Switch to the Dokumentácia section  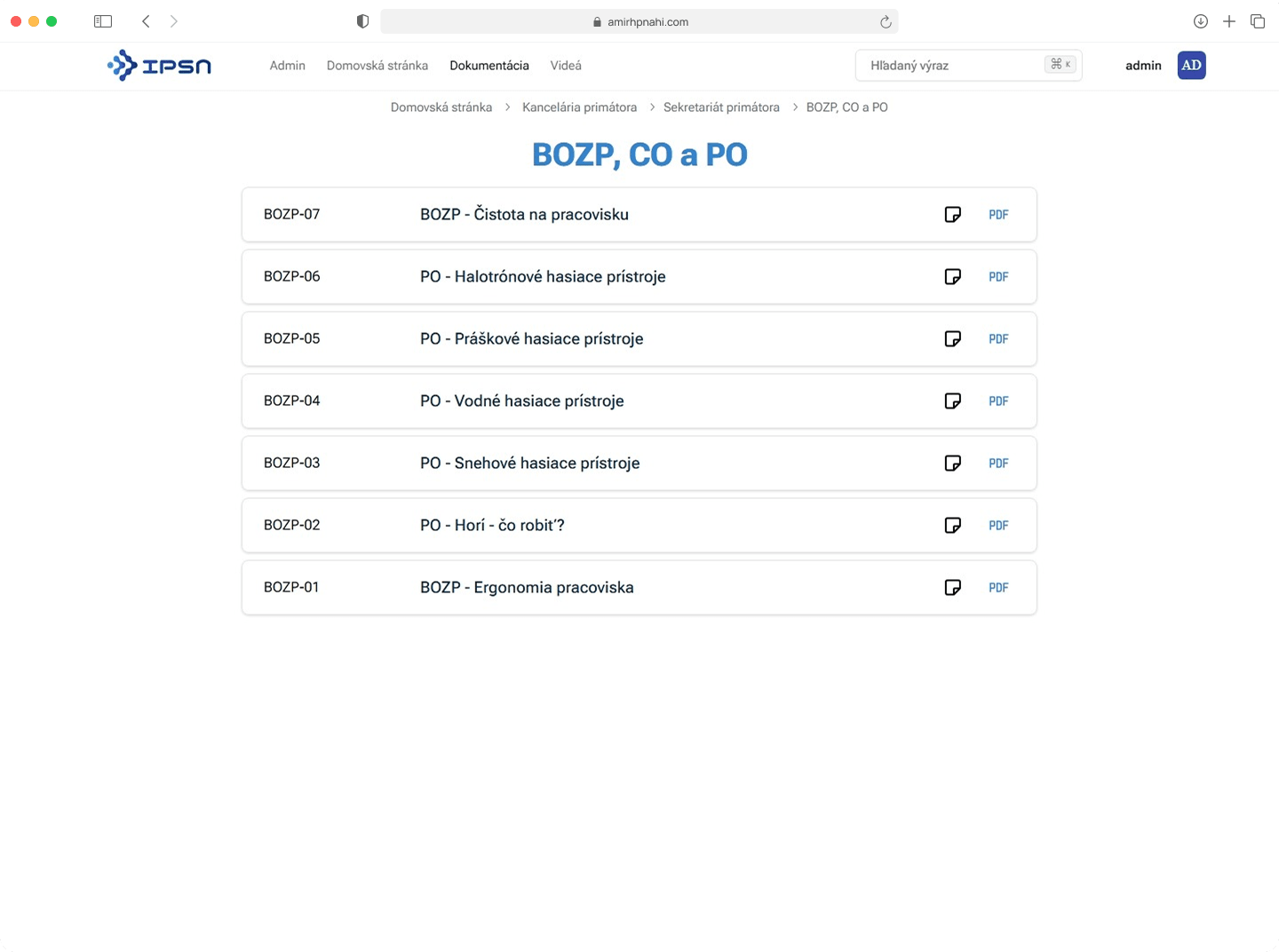489,65
